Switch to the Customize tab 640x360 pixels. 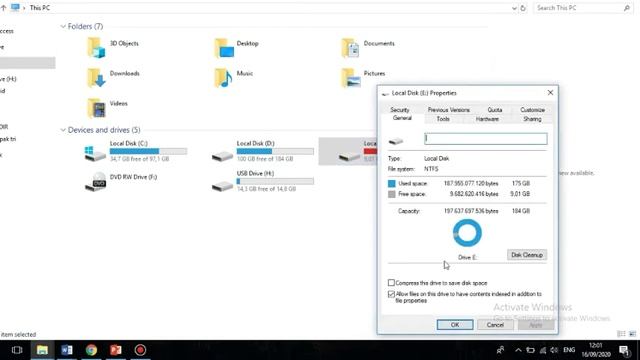(x=532, y=110)
